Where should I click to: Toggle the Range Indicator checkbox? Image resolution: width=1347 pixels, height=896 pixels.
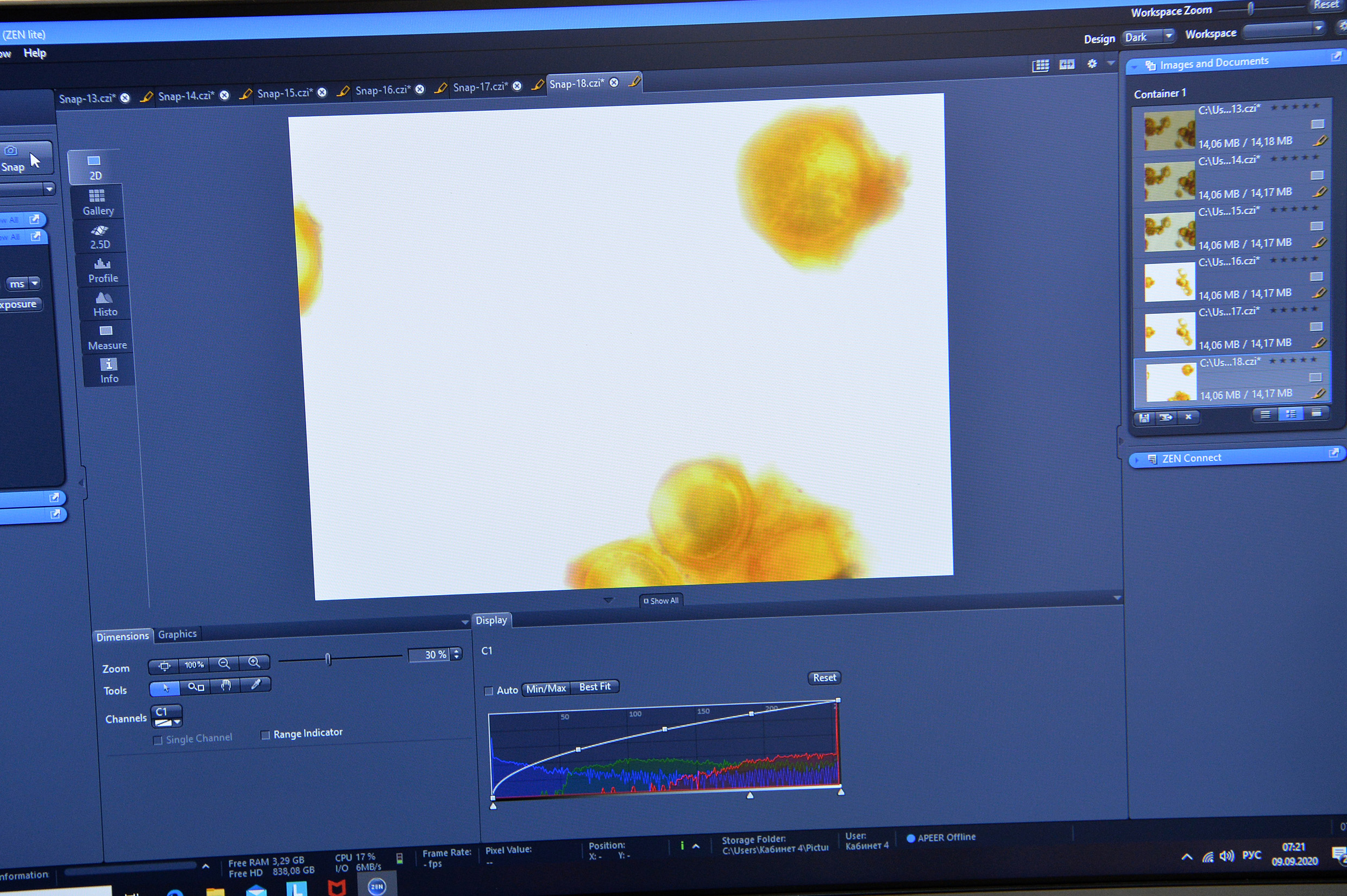[265, 735]
